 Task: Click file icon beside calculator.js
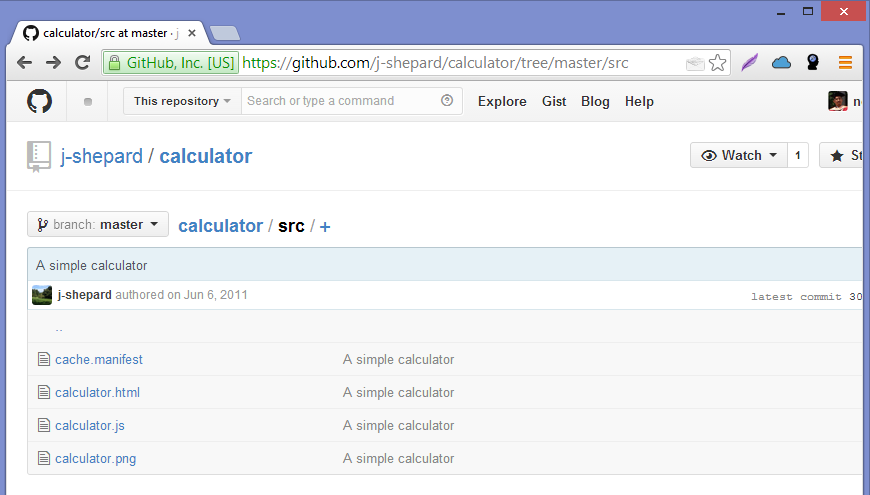point(44,425)
